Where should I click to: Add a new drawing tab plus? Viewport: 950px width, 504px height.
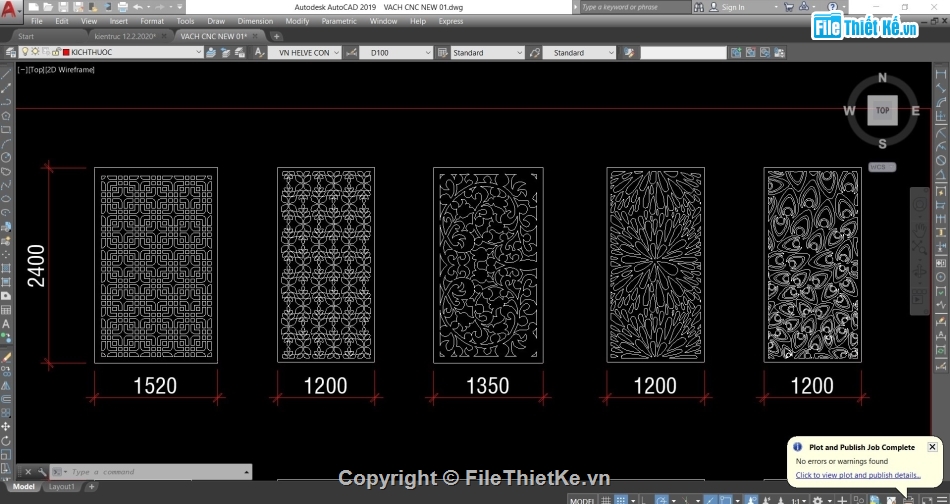point(275,36)
